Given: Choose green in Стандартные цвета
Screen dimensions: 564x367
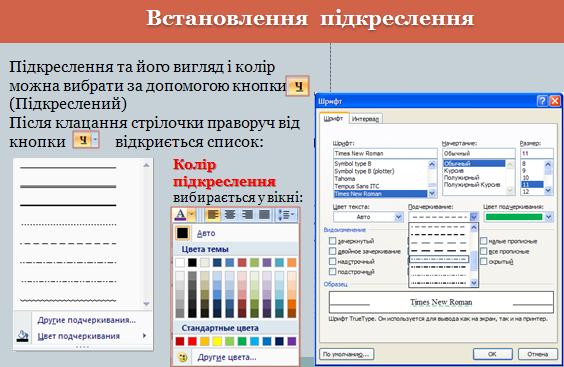Looking at the screenshot, I should tap(242, 341).
